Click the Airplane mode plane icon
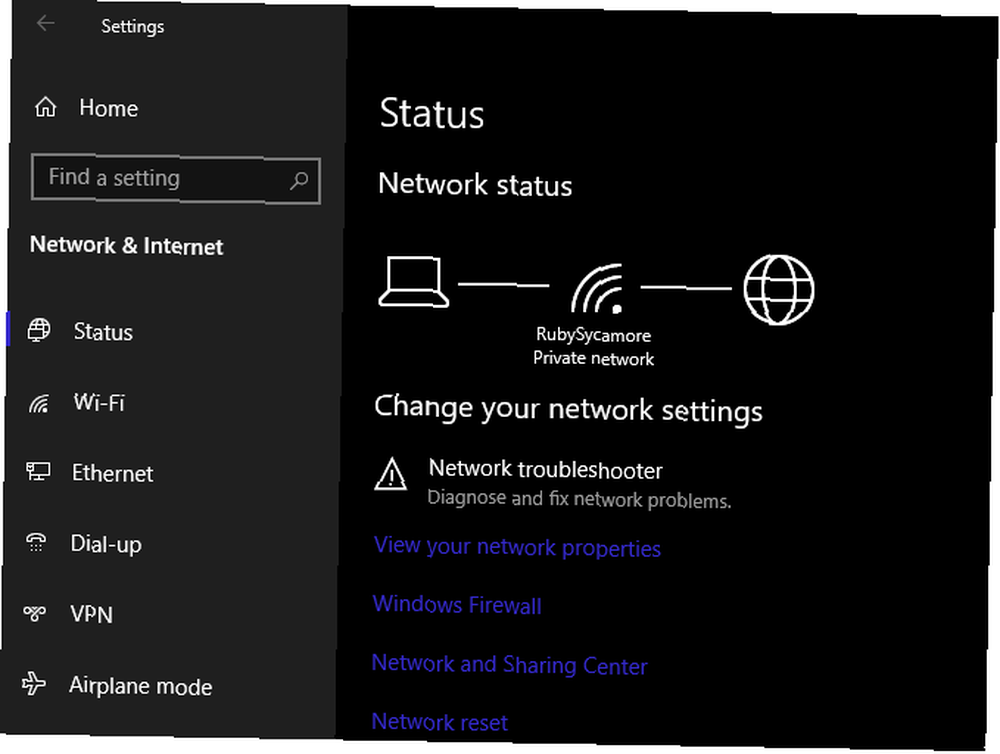The image size is (1000, 754). [33, 683]
